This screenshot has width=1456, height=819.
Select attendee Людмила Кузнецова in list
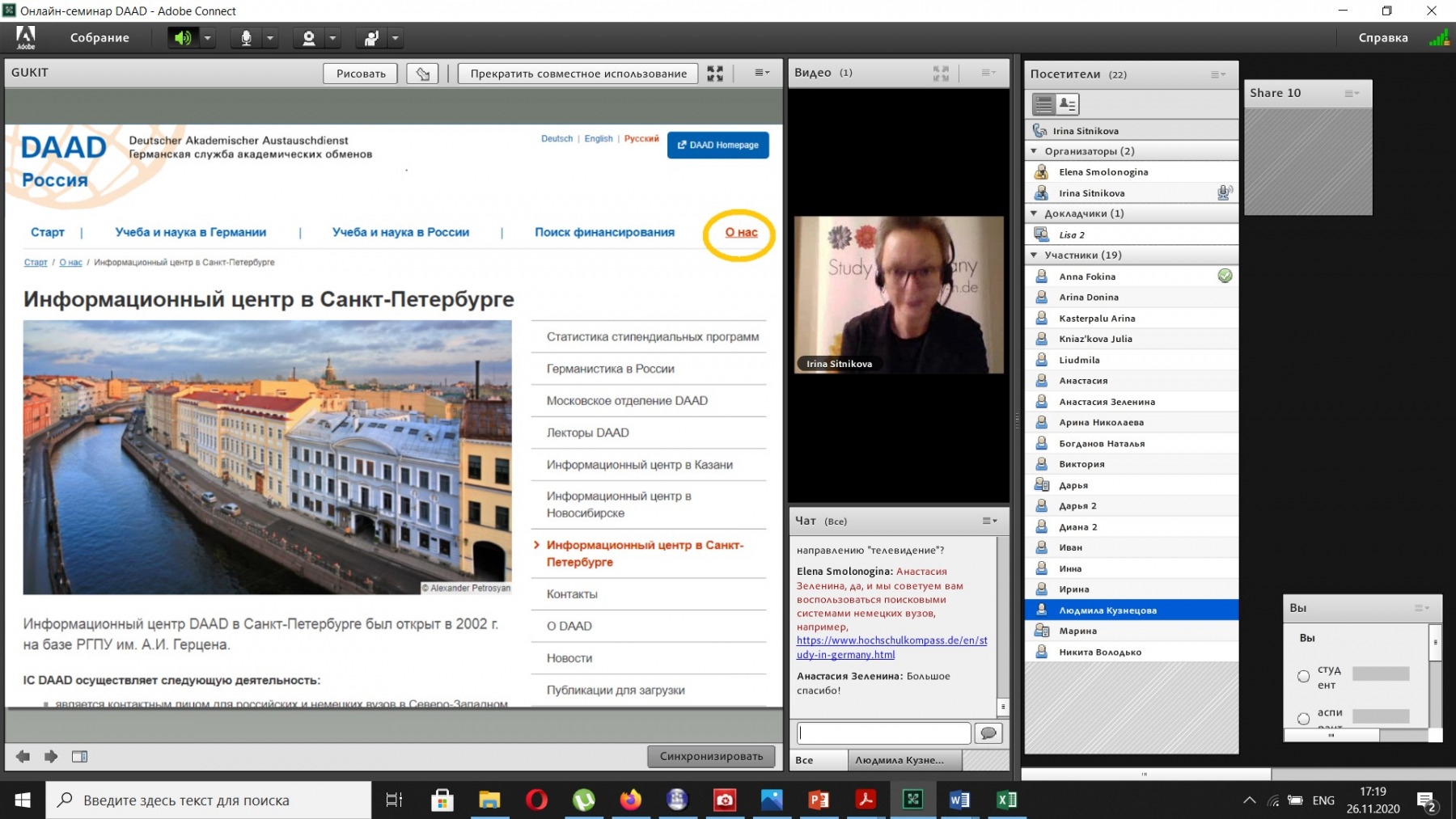click(1132, 610)
